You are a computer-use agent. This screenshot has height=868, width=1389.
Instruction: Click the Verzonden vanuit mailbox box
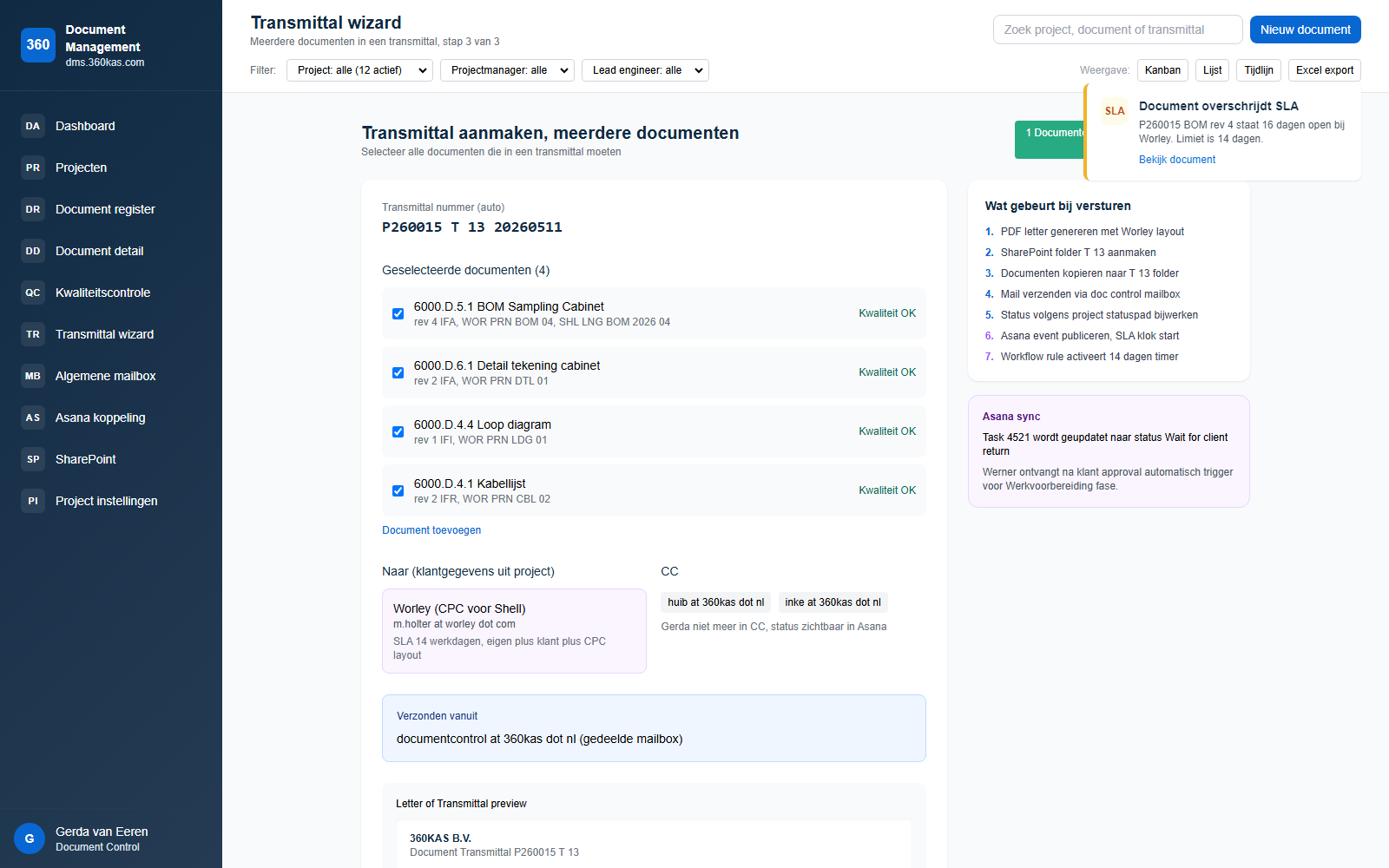(x=654, y=728)
